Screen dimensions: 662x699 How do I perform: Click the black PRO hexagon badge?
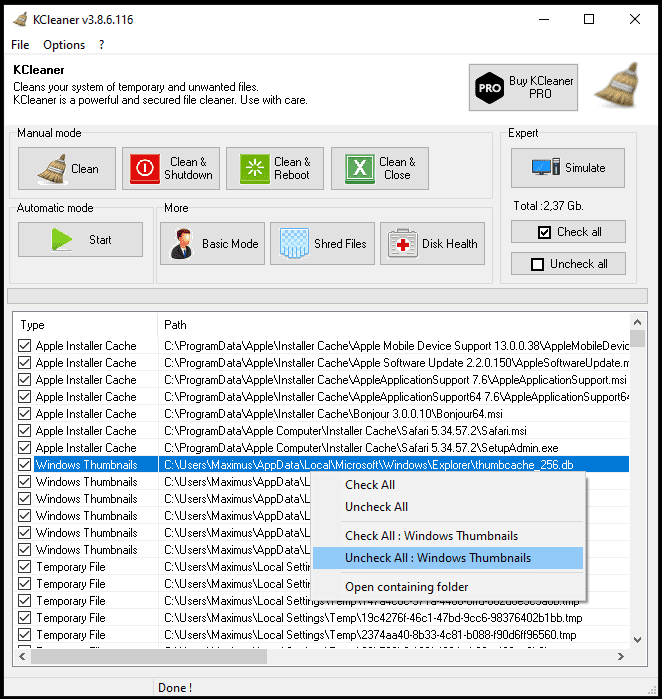point(489,88)
